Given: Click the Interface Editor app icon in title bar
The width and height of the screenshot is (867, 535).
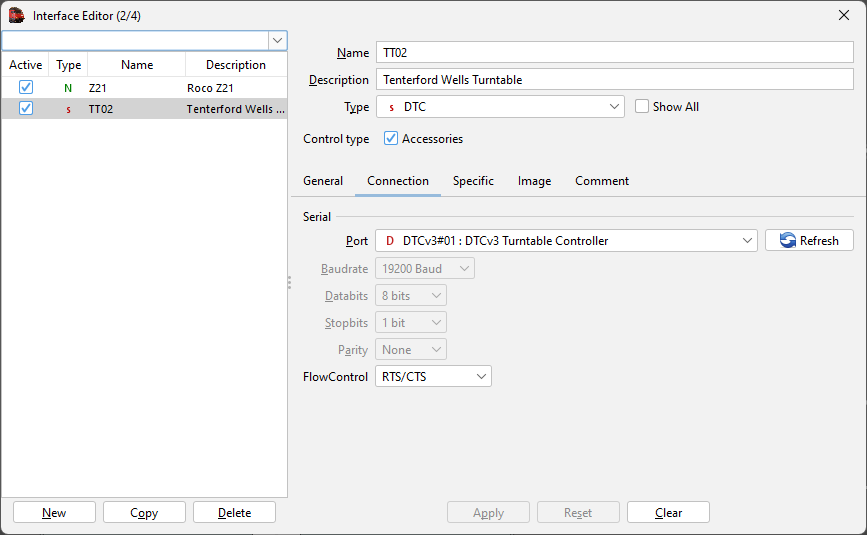Looking at the screenshot, I should (x=16, y=15).
